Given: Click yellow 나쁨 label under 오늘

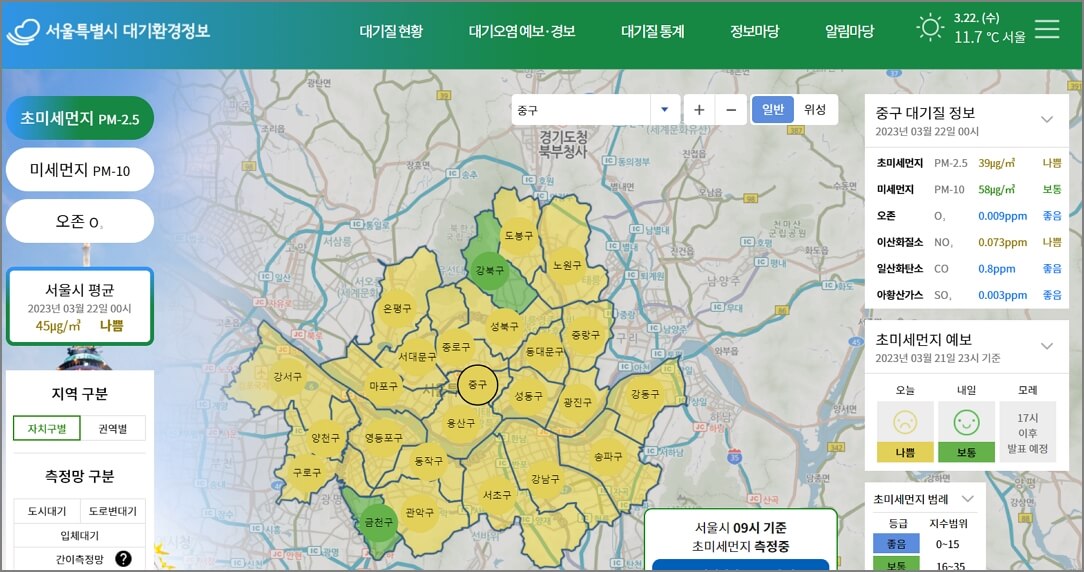Looking at the screenshot, I should pyautogui.click(x=904, y=452).
